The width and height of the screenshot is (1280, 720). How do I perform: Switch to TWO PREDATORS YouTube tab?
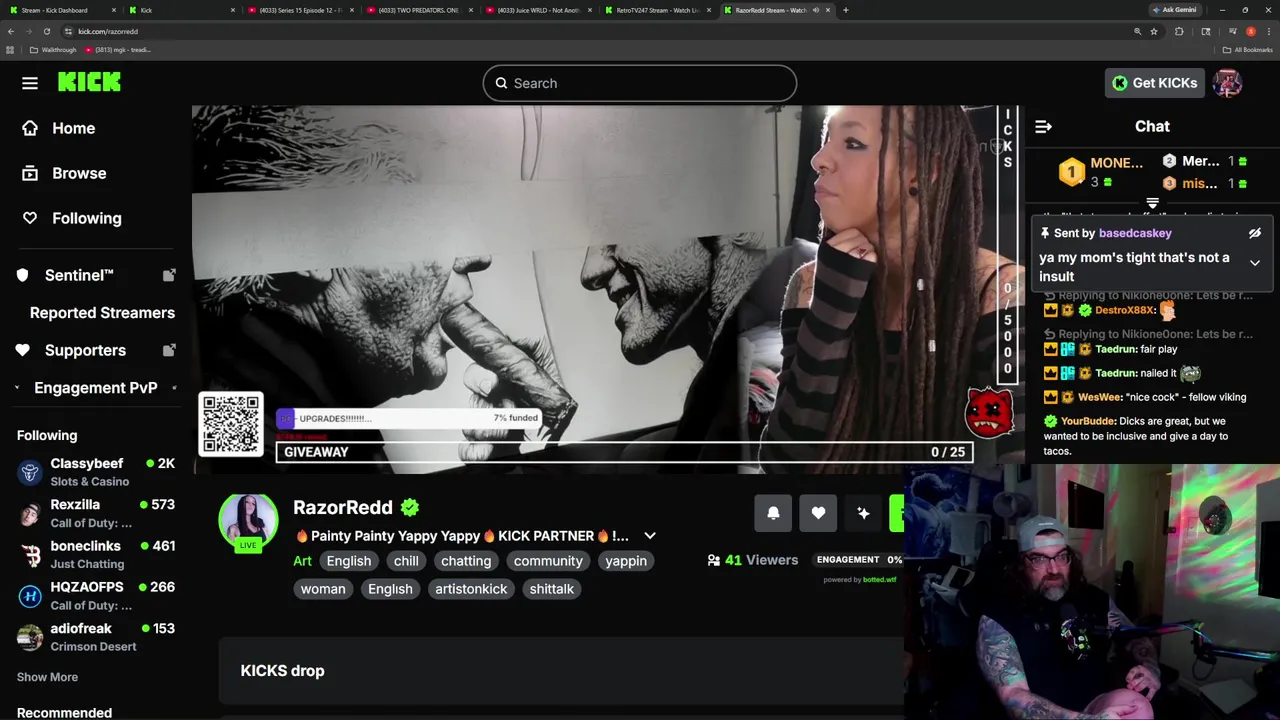pos(417,10)
